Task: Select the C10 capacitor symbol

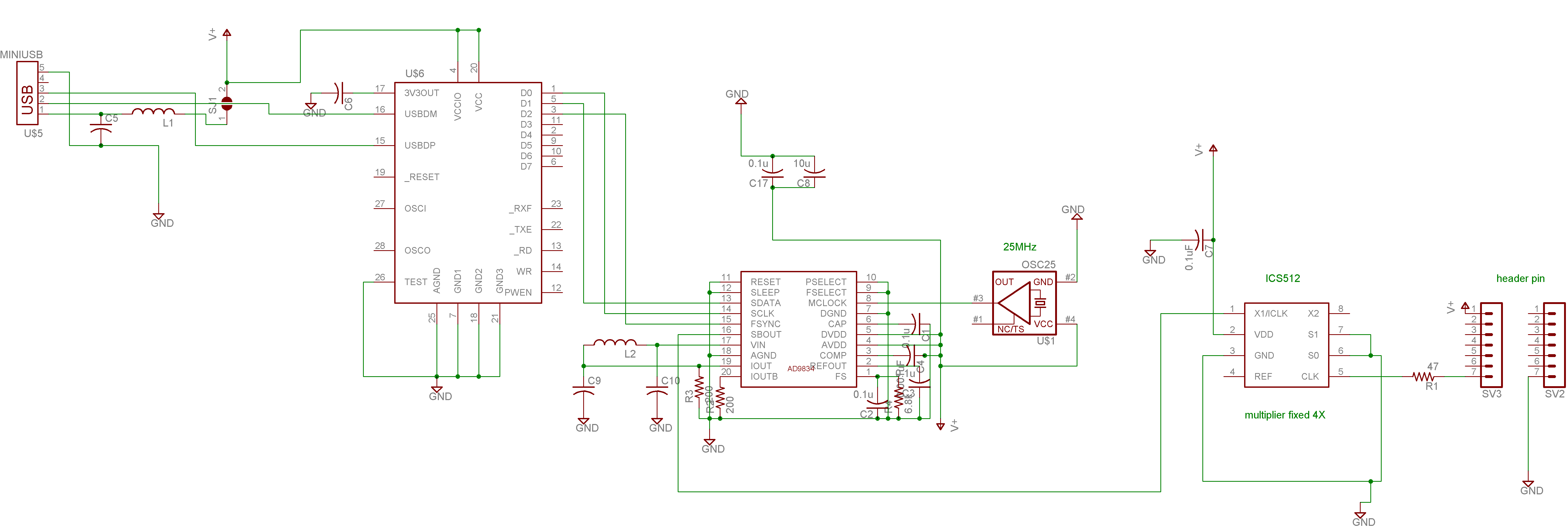Action: coord(657,391)
